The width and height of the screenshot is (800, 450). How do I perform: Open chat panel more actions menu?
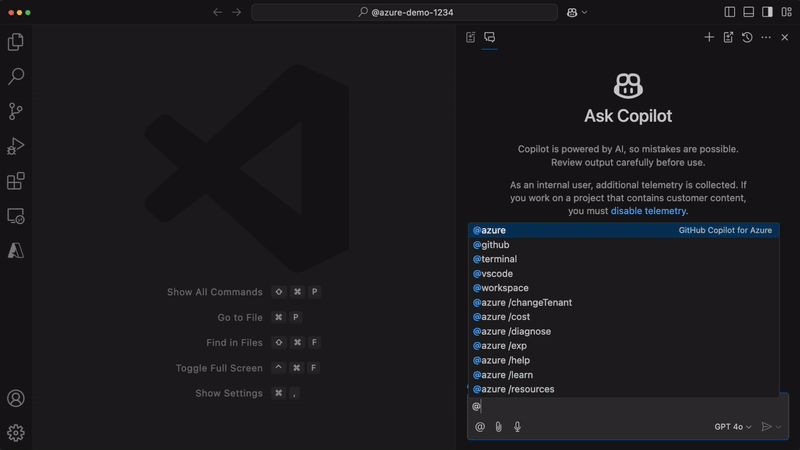[766, 37]
